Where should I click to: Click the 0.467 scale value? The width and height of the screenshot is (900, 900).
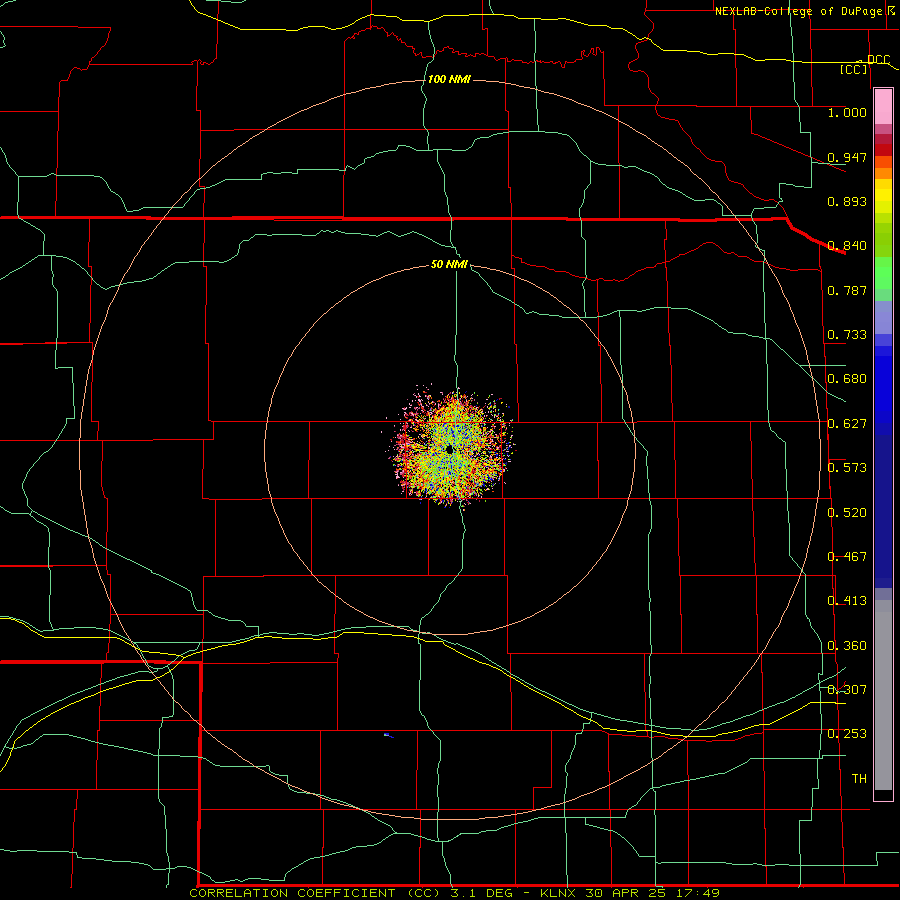point(847,557)
